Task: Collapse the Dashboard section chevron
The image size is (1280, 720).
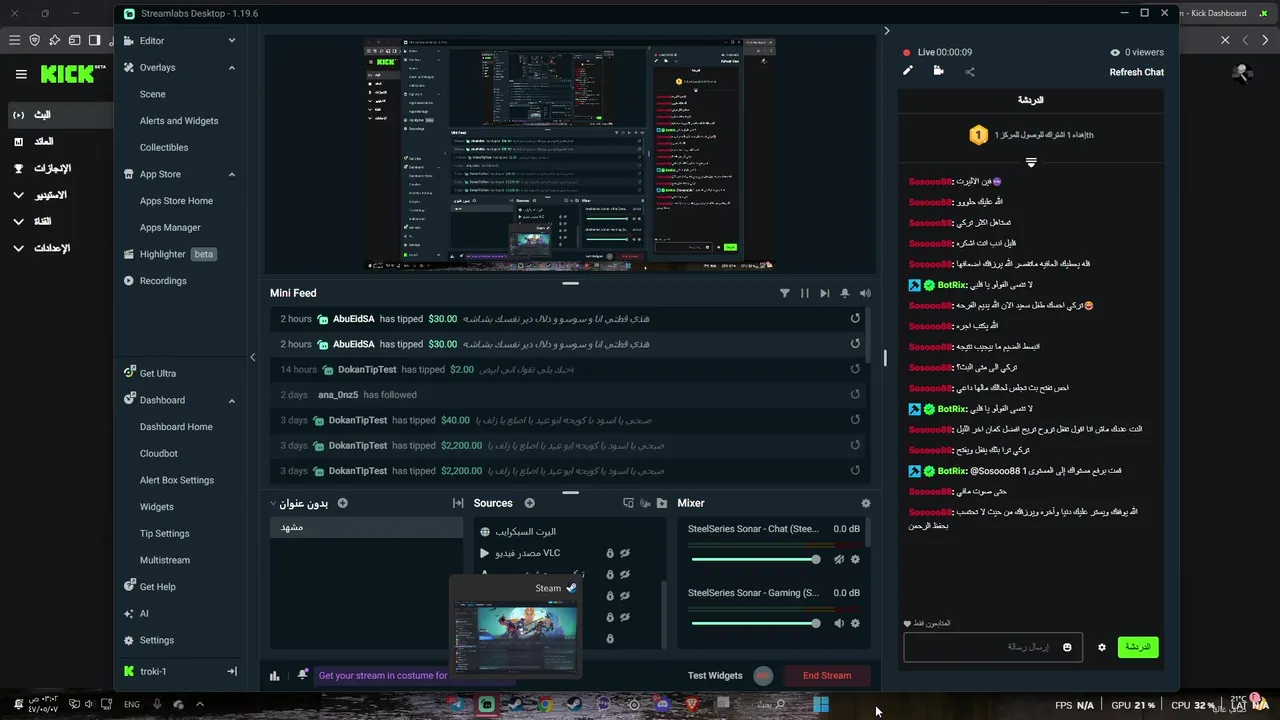Action: tap(232, 401)
